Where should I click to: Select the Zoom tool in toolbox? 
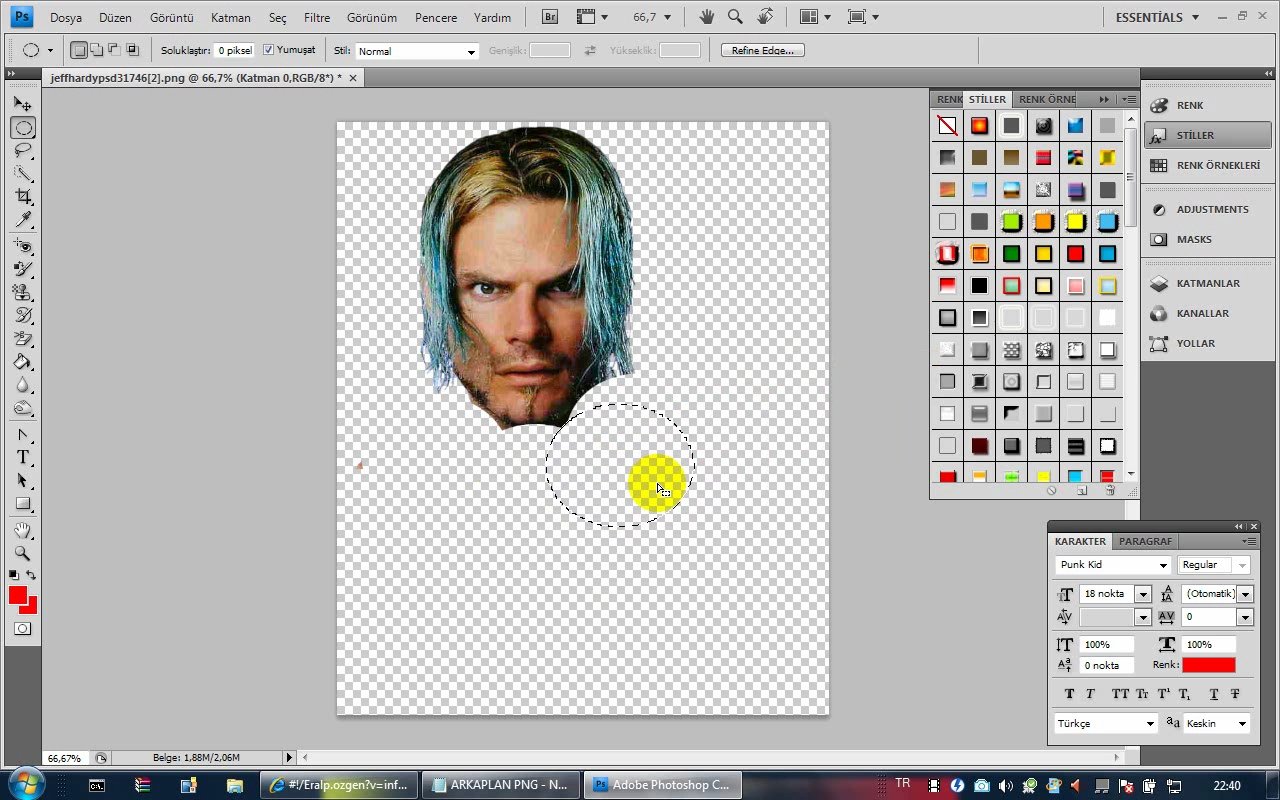[x=23, y=553]
